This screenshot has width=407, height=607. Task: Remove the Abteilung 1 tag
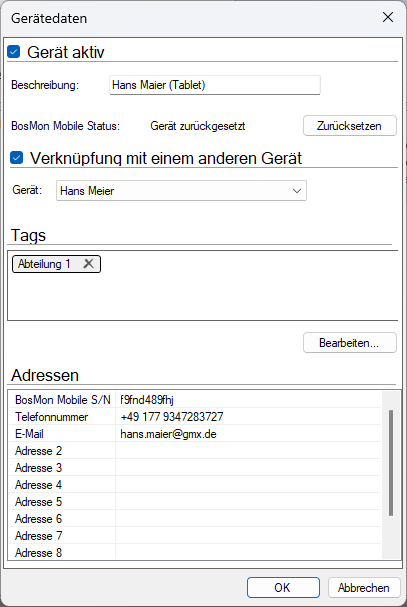pos(89,264)
